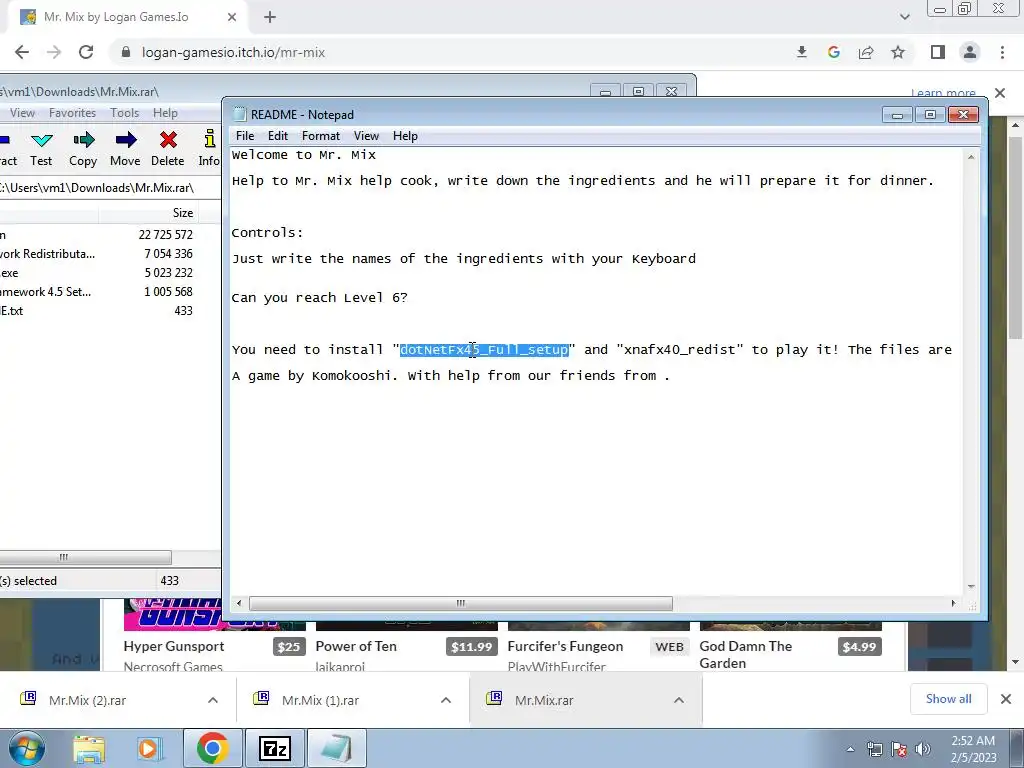The width and height of the screenshot is (1024, 768).
Task: Close the Mr. Mix browser tab
Action: point(232,17)
